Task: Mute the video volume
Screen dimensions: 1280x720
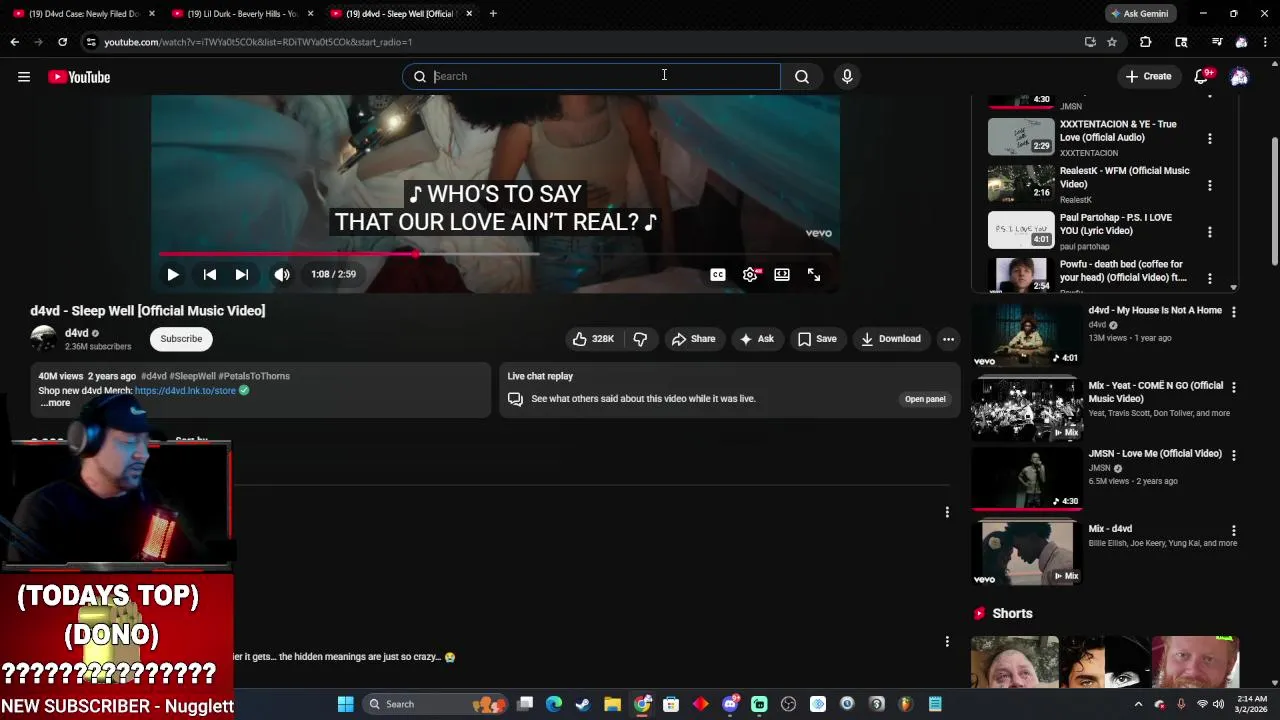Action: coord(282,274)
